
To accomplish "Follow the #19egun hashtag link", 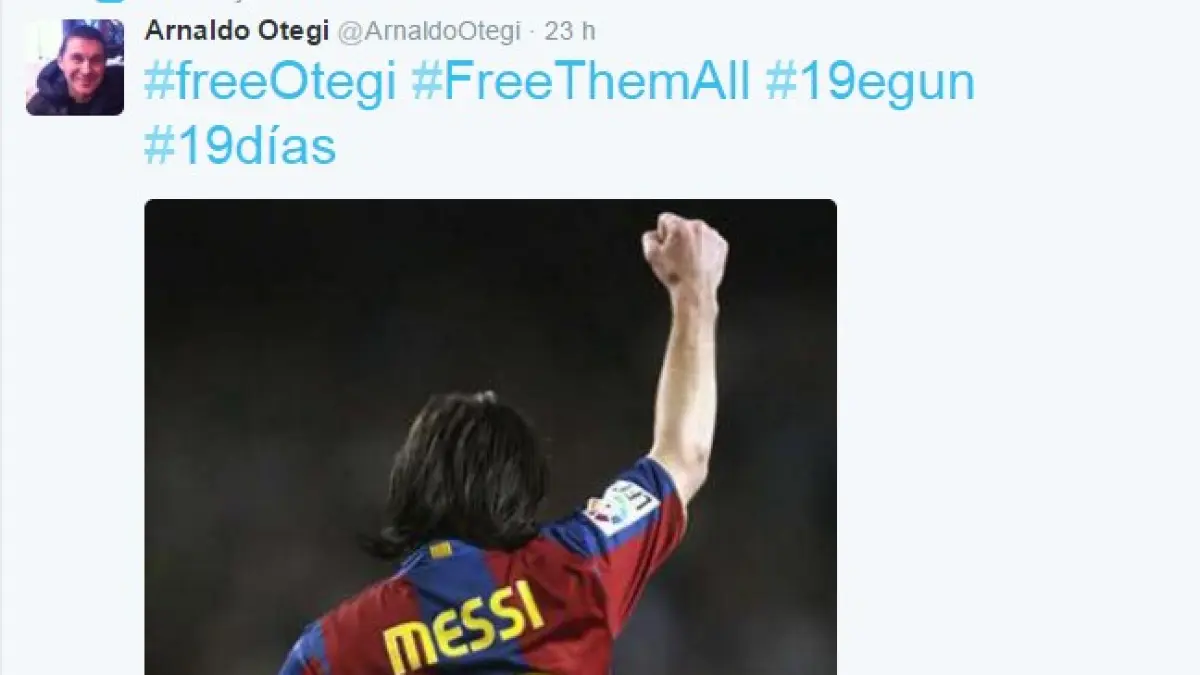I will click(870, 82).
